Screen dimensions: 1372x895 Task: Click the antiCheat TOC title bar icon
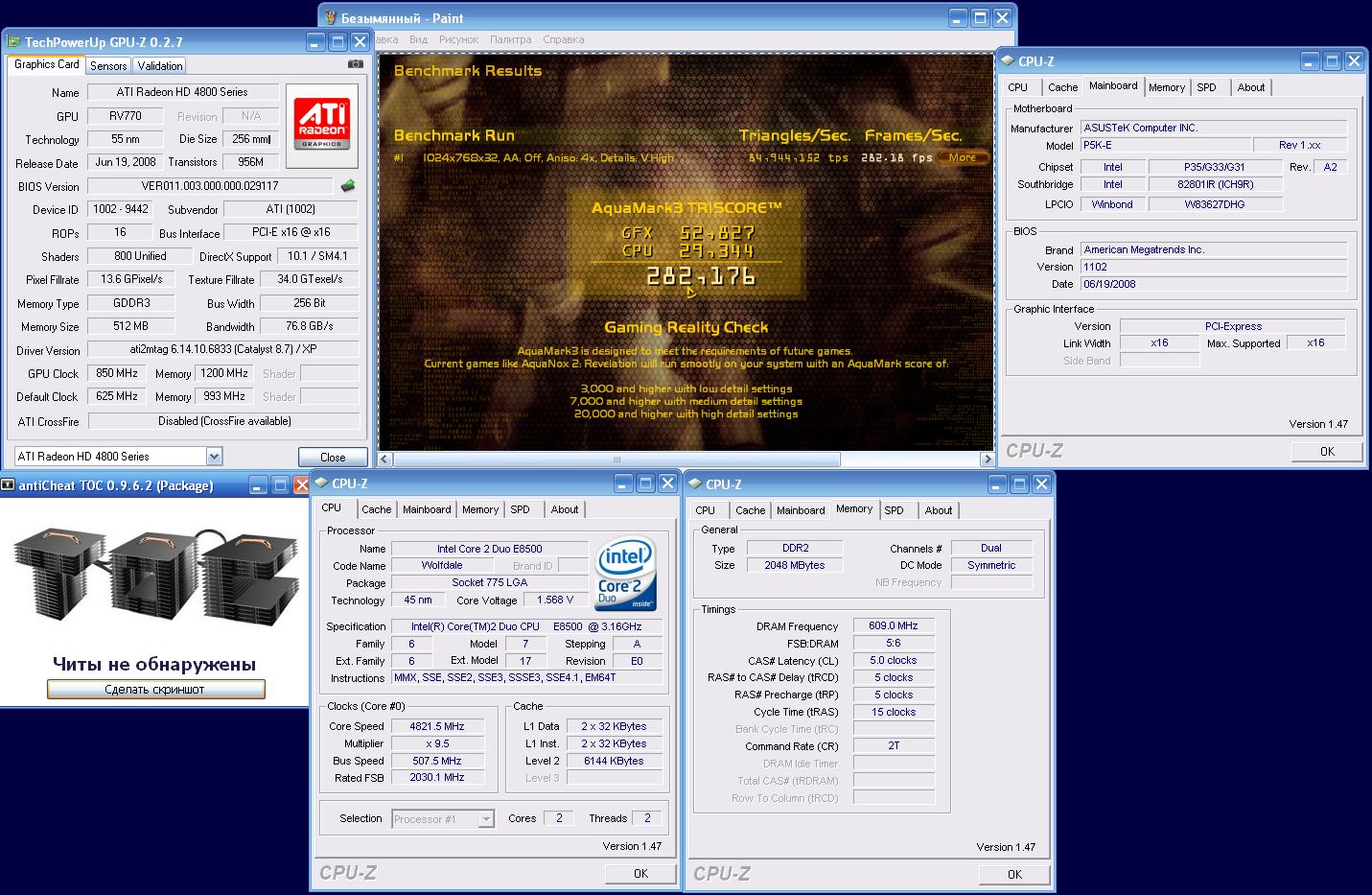(8, 484)
